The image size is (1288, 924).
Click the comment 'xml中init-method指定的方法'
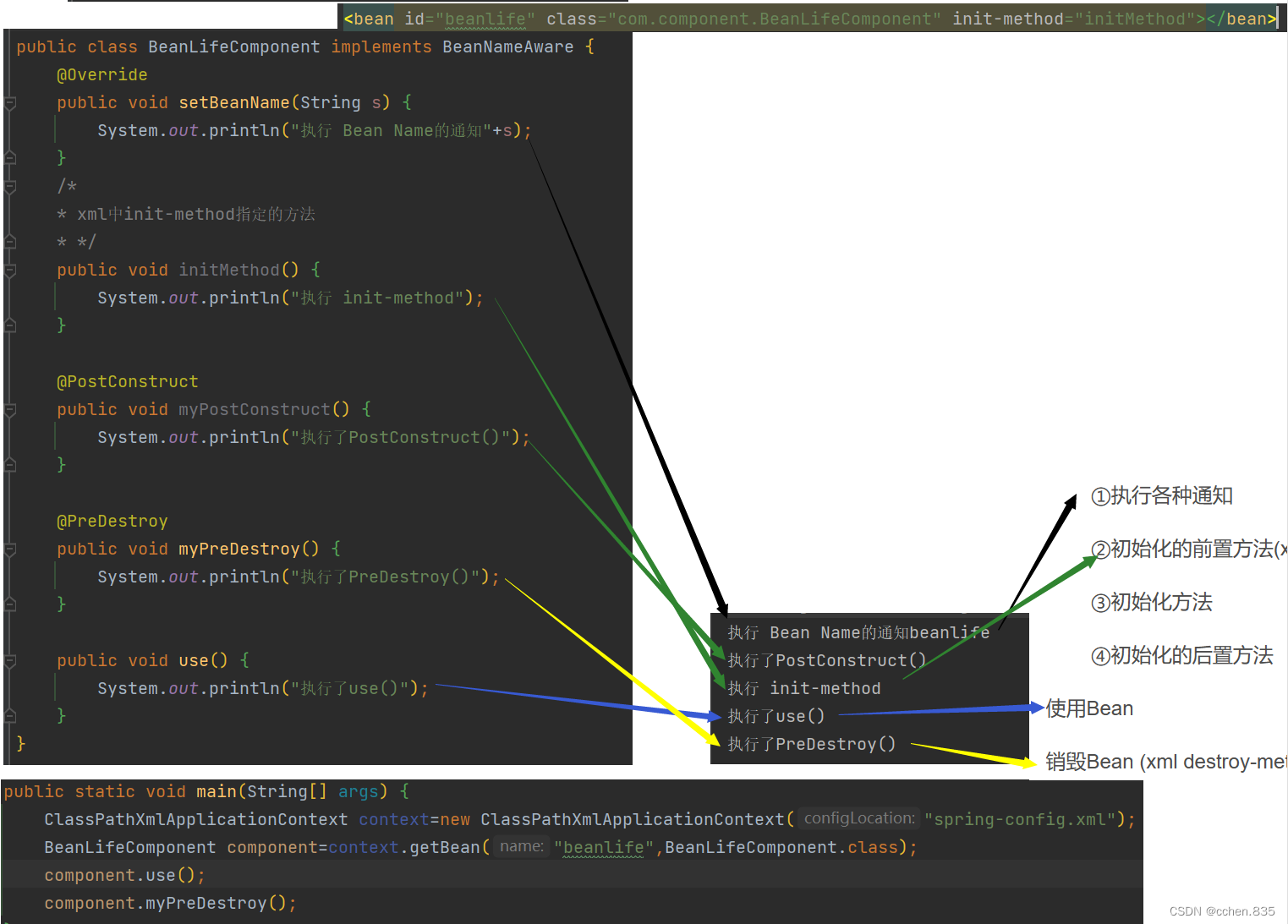(196, 215)
